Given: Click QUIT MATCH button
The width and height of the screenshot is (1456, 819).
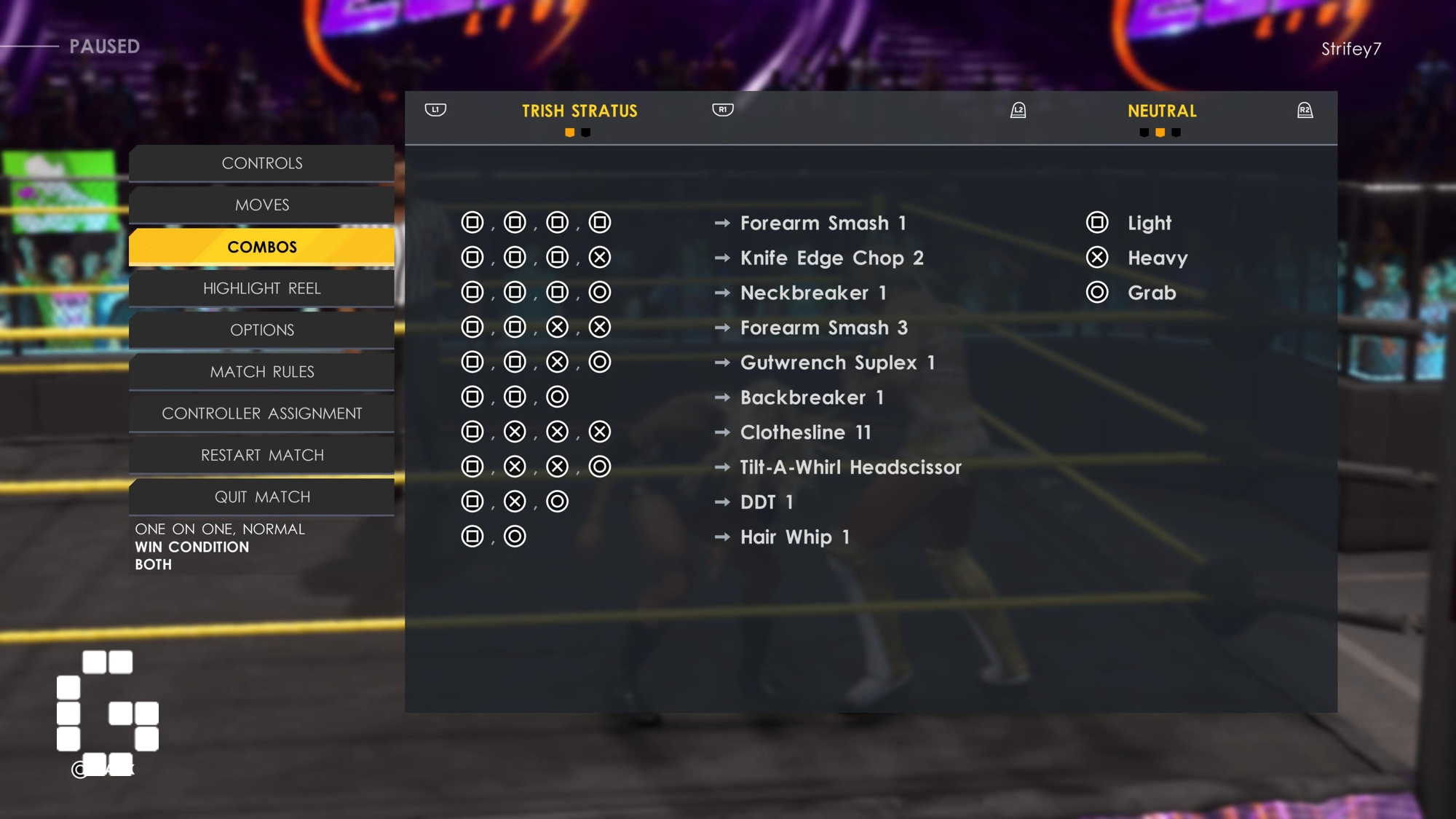Looking at the screenshot, I should [261, 497].
